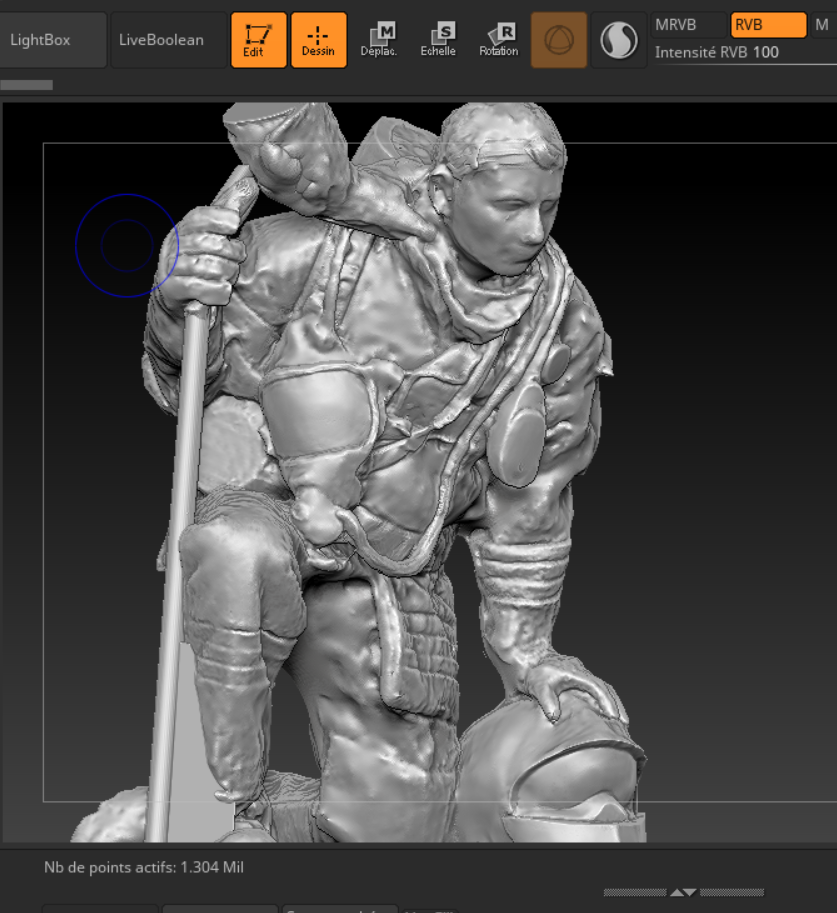Activate the Rotation tool
Image resolution: width=837 pixels, height=913 pixels.
(499, 40)
